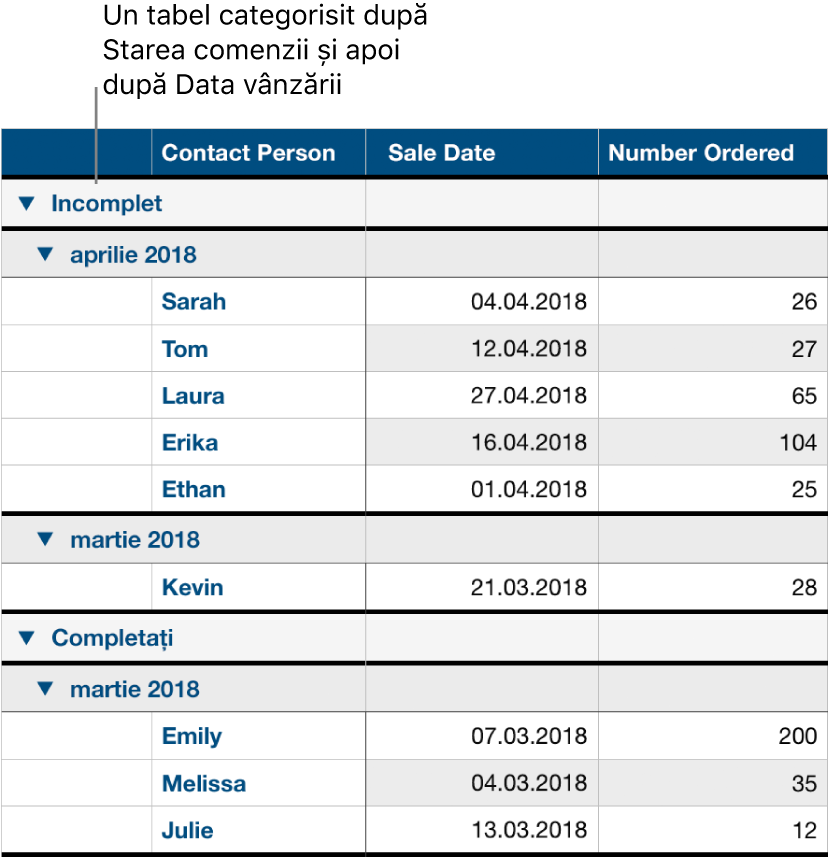Select the Sale Date column header
This screenshot has width=830, height=857.
pyautogui.click(x=441, y=152)
